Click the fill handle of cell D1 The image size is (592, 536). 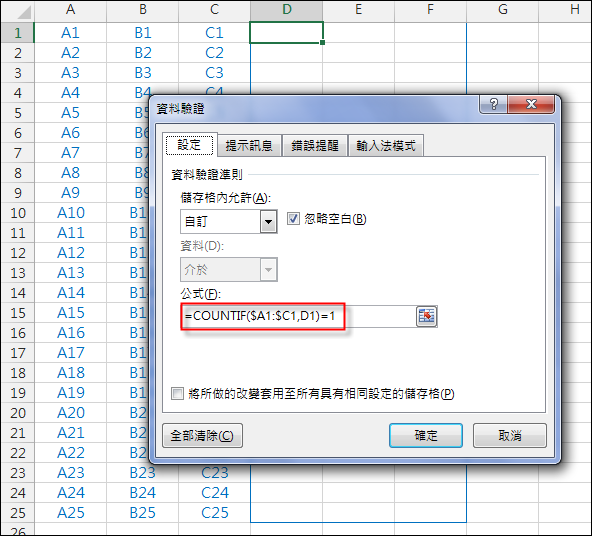(322, 43)
